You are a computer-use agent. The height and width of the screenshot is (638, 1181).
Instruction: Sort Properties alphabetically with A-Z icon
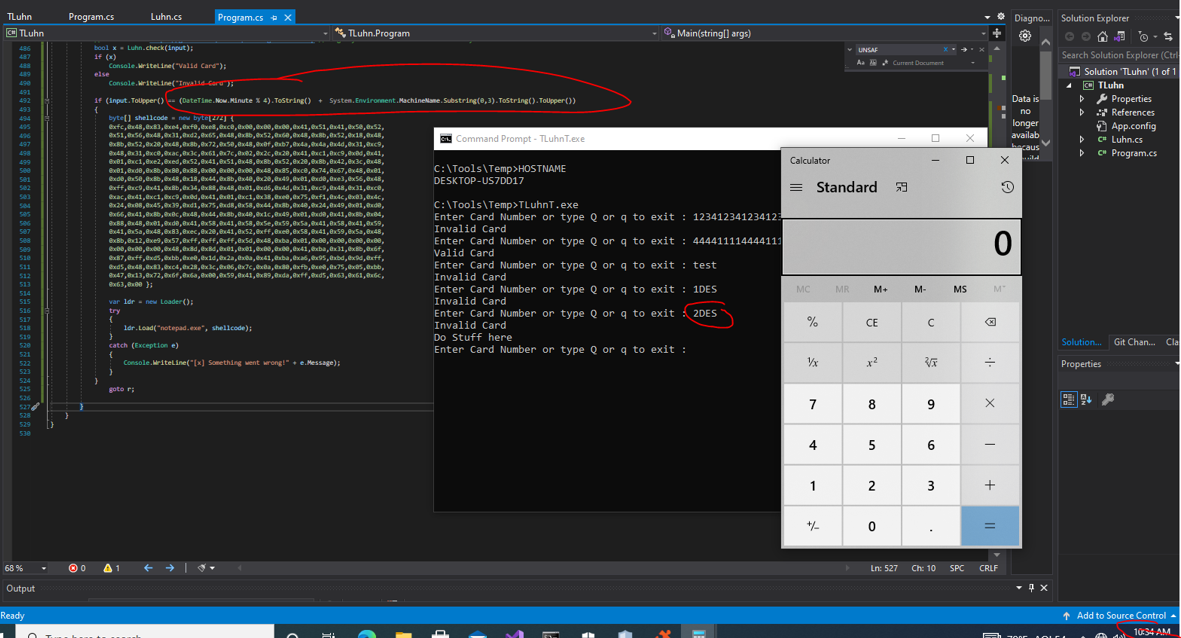tap(1086, 399)
